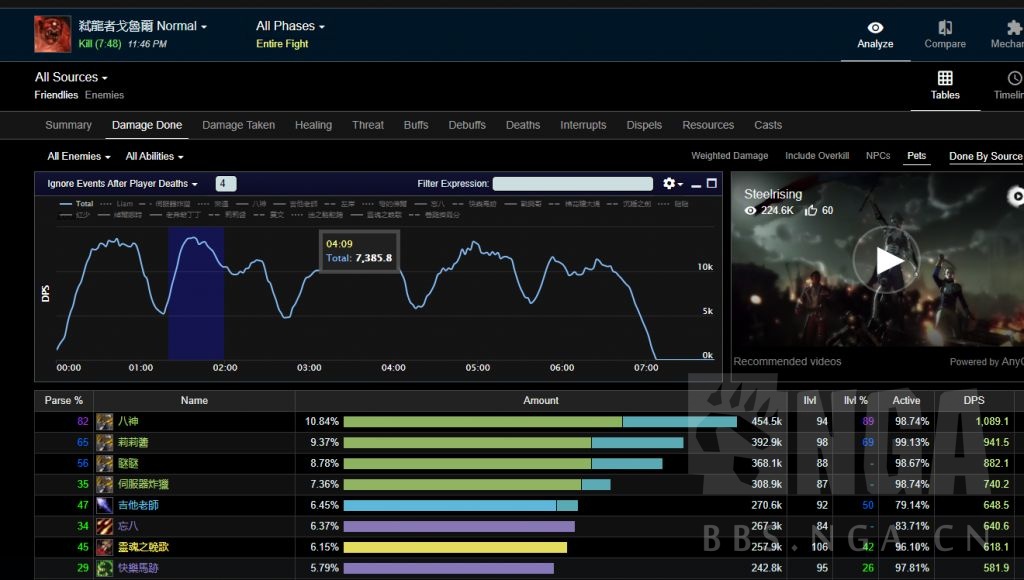This screenshot has height=580, width=1024.
Task: Open the All Sources dropdown
Action: [x=71, y=77]
